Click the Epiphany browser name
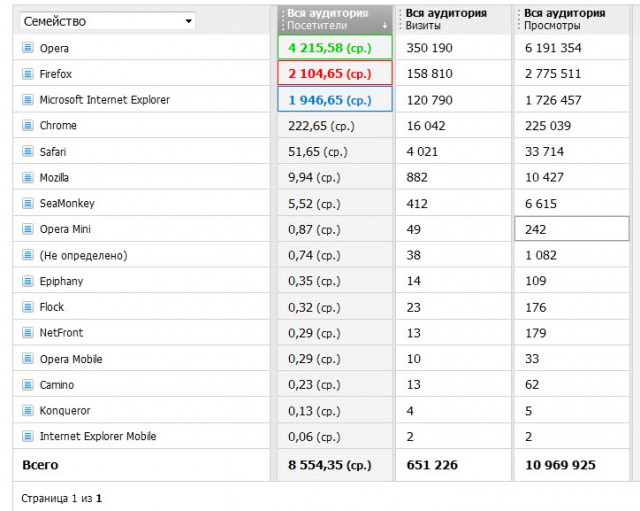The height and width of the screenshot is (511, 640). tap(61, 281)
